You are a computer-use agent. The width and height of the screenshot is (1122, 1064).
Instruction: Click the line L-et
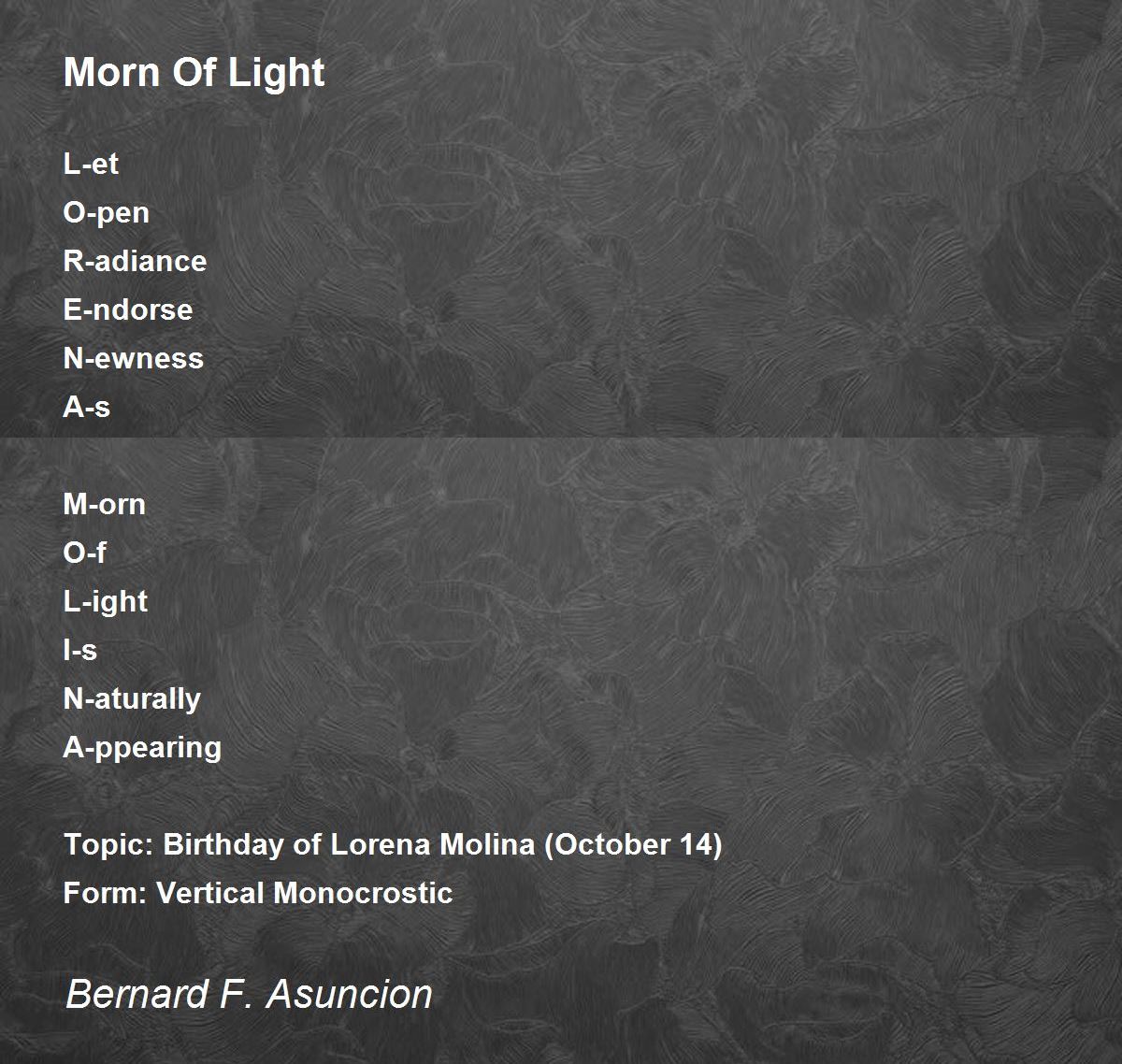coord(91,164)
